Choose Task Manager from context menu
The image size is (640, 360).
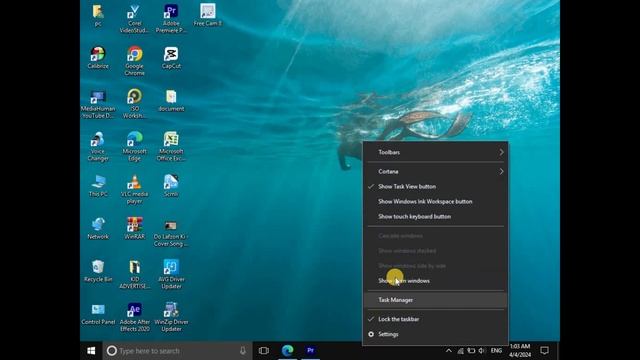point(435,300)
